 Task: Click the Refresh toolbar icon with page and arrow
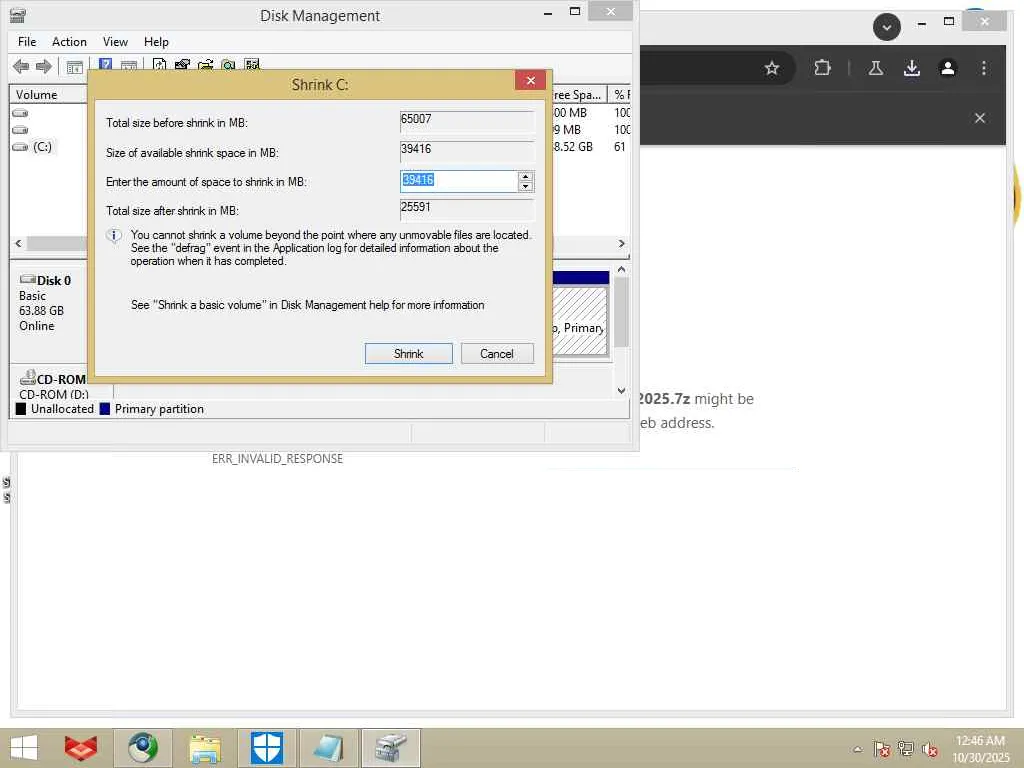(159, 64)
